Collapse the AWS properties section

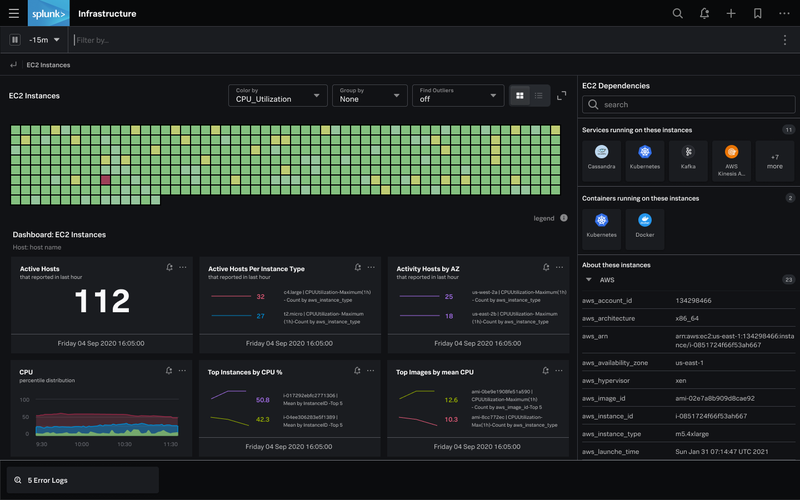[588, 280]
